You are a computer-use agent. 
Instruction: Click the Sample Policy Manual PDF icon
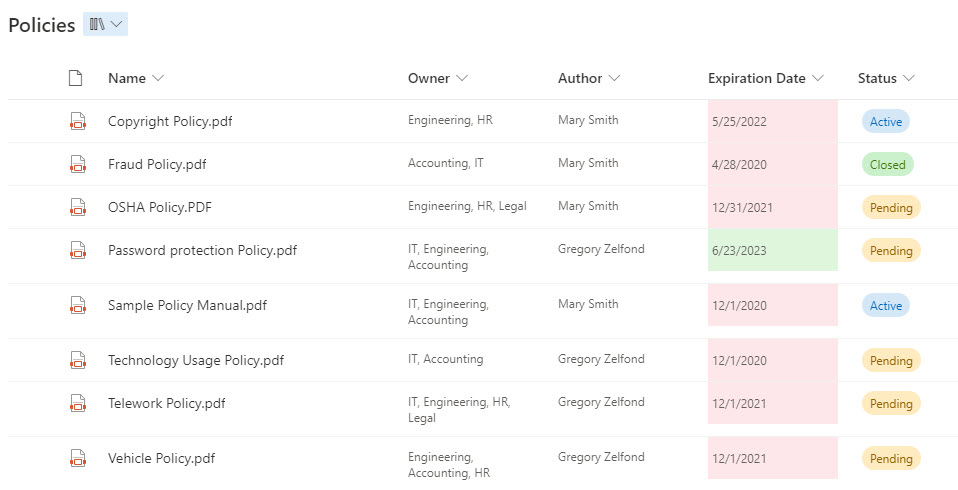pos(77,305)
